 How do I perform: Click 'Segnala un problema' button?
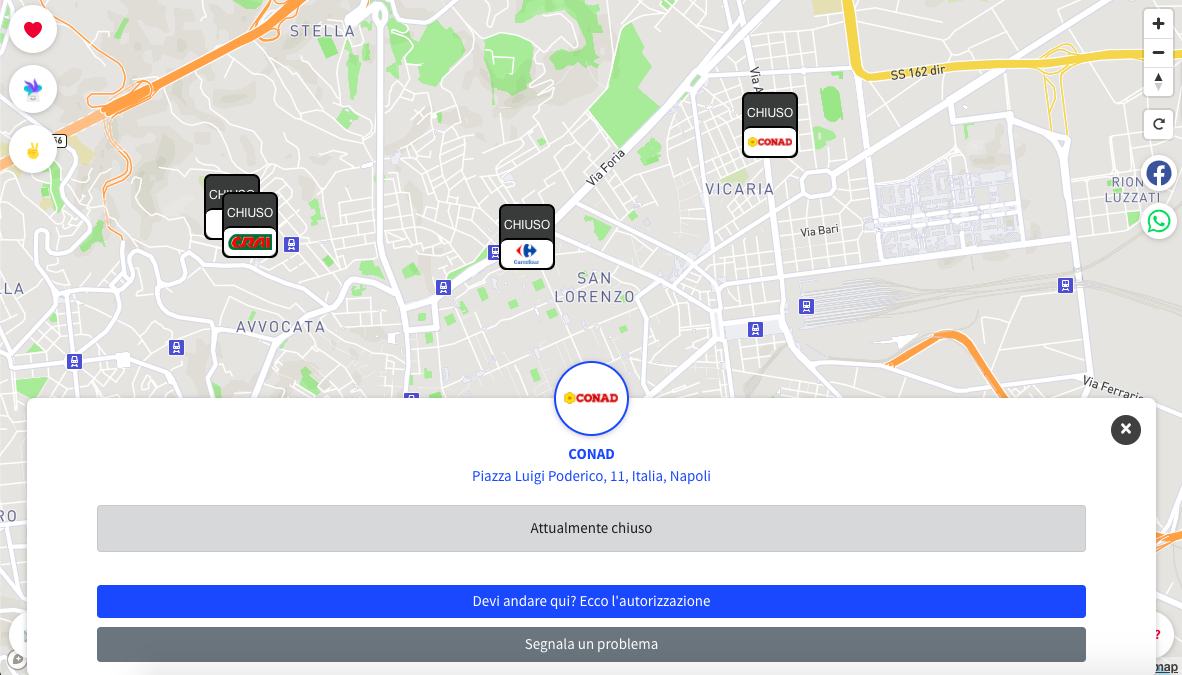pyautogui.click(x=591, y=644)
